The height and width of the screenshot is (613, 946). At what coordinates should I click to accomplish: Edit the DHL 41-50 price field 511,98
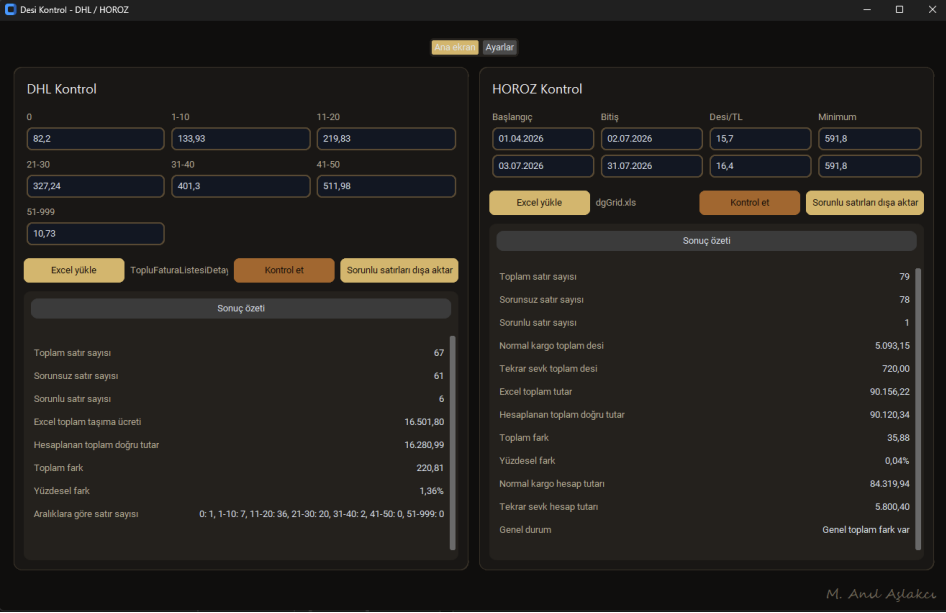pyautogui.click(x=386, y=186)
